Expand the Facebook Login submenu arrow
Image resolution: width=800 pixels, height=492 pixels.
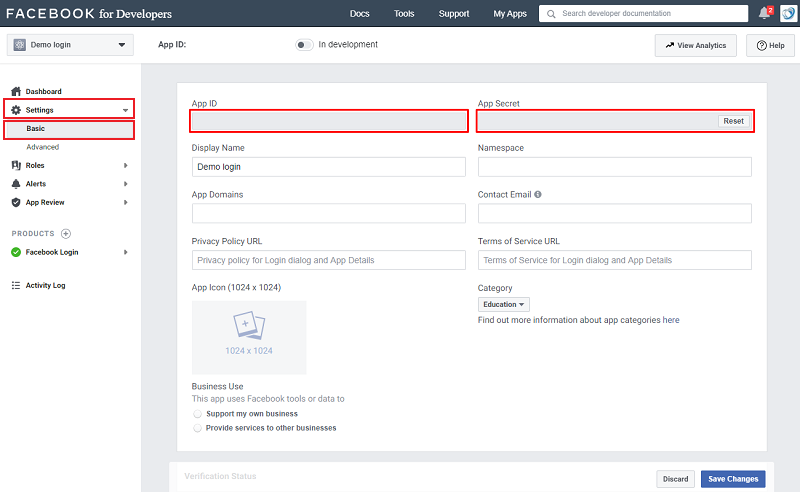tap(126, 252)
